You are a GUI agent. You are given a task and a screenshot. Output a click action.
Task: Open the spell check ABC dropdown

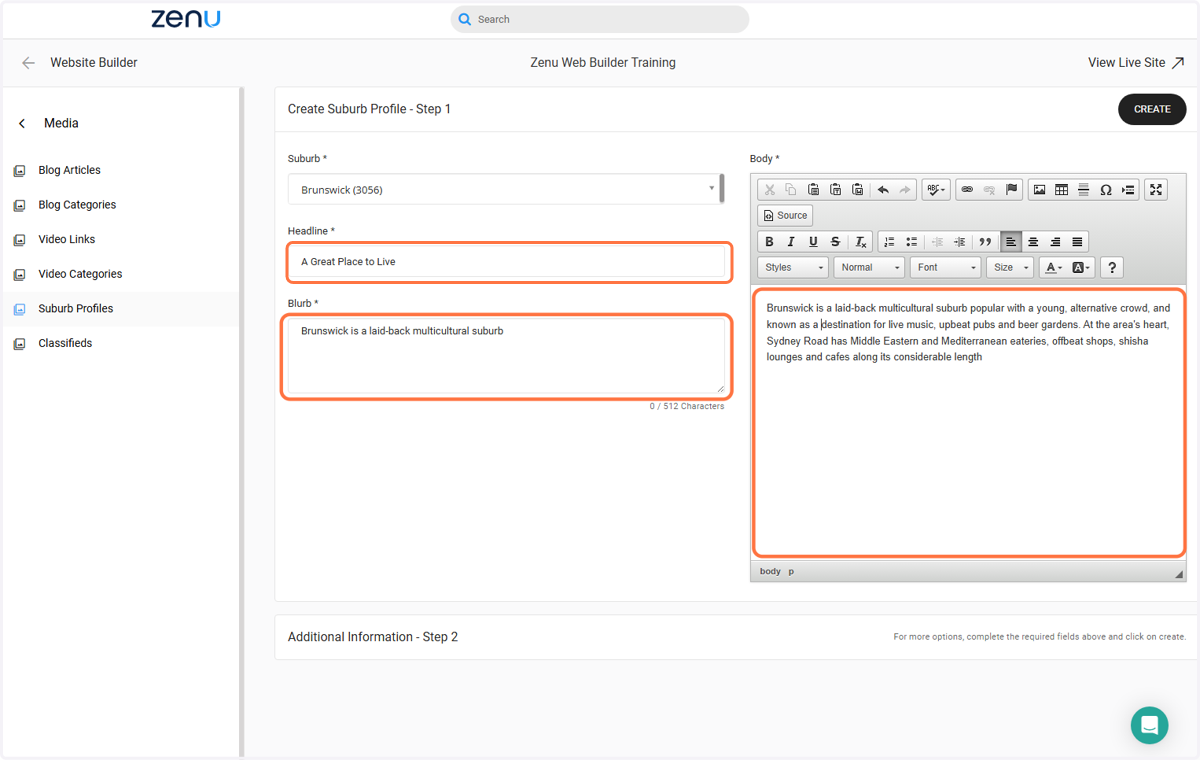tap(936, 190)
